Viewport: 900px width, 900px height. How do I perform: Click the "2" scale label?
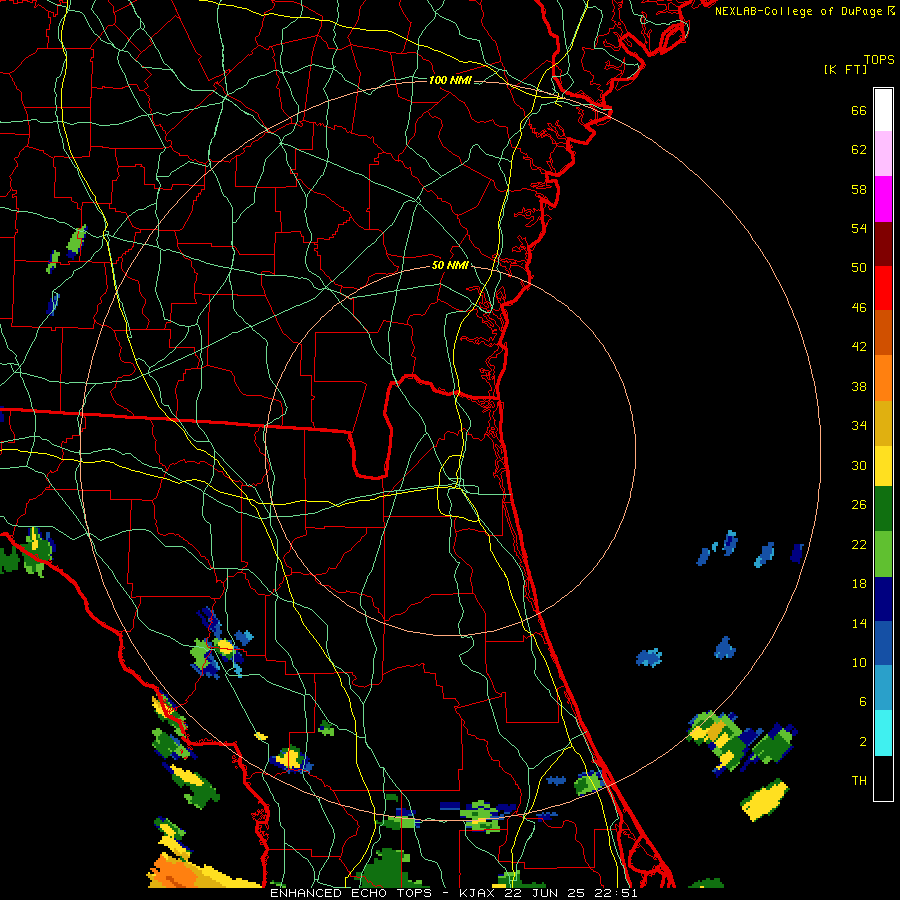coord(863,742)
